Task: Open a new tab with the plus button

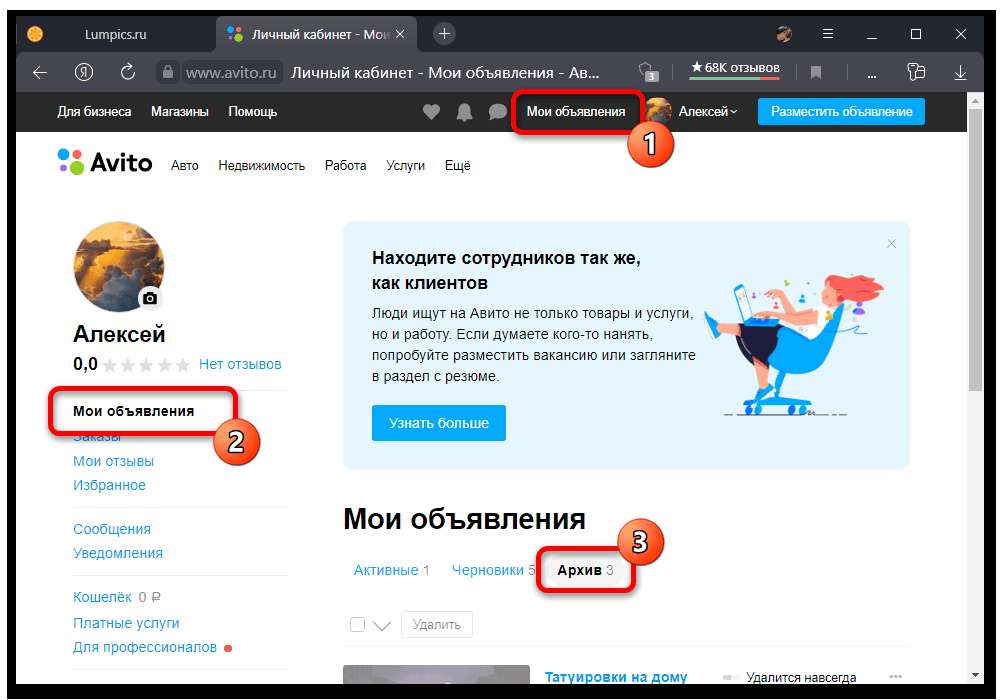Action: coord(444,33)
